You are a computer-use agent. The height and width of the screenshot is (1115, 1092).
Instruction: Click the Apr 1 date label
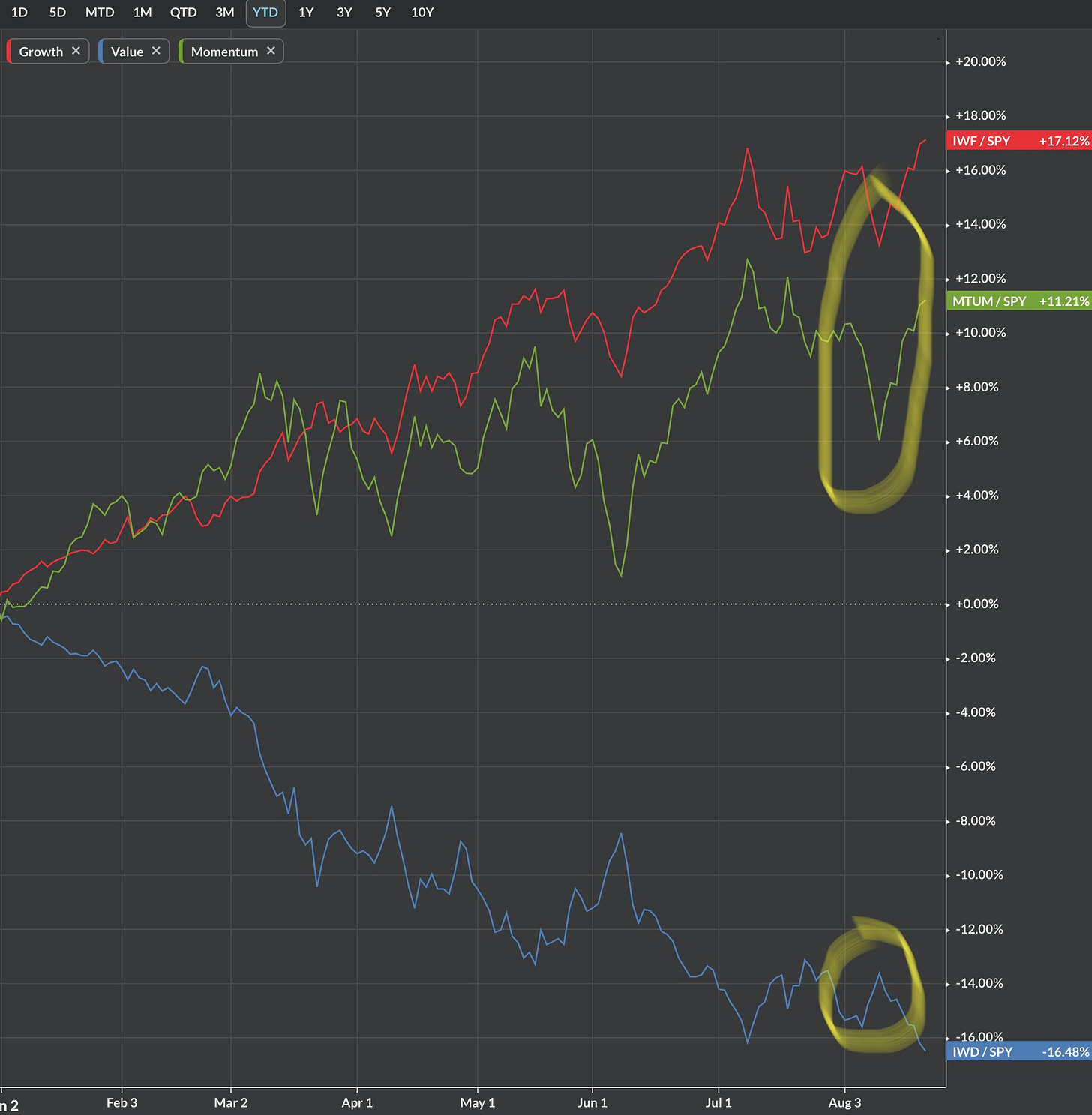pos(357,1102)
